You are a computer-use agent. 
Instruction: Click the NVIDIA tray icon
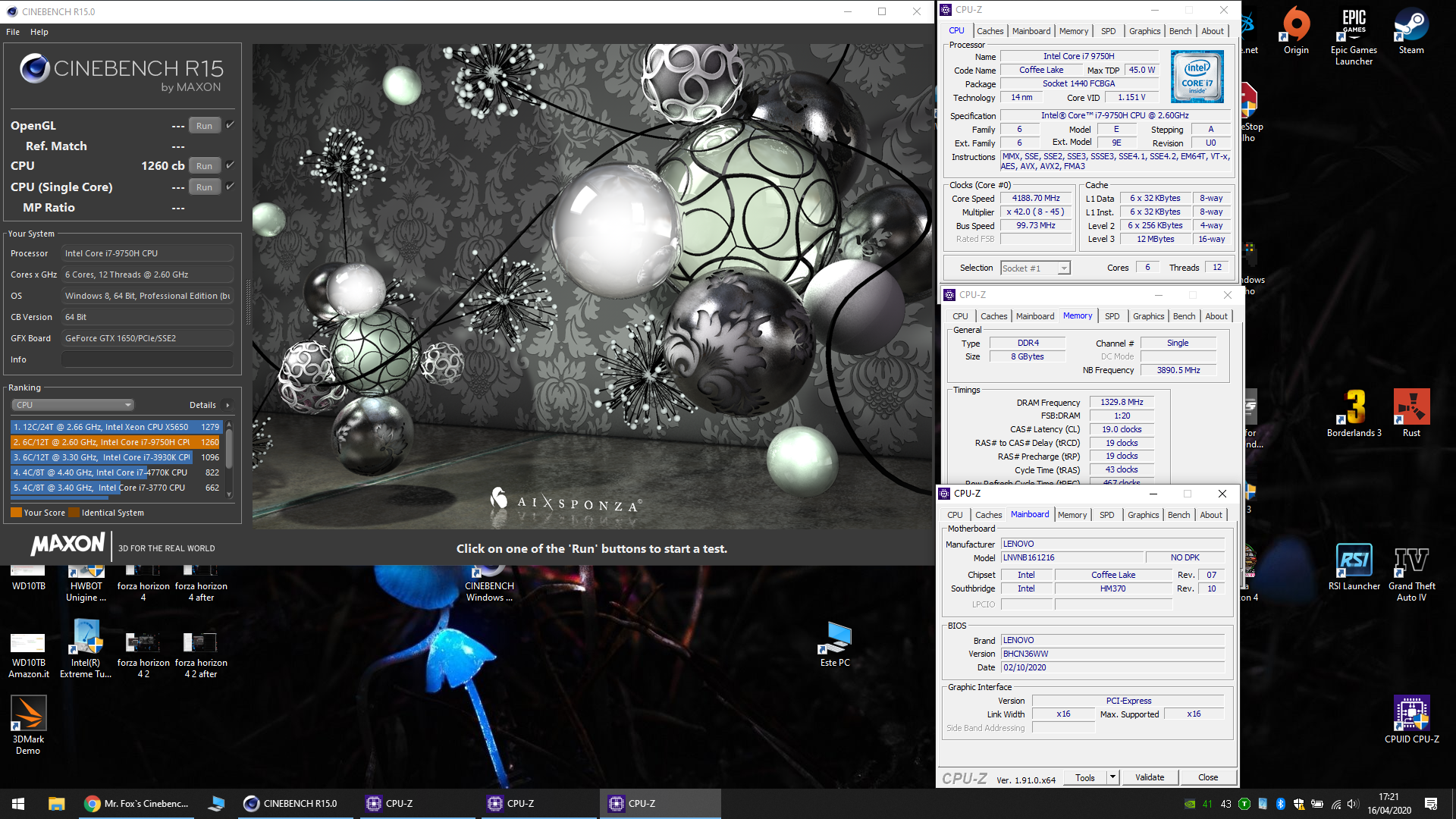coord(1190,804)
